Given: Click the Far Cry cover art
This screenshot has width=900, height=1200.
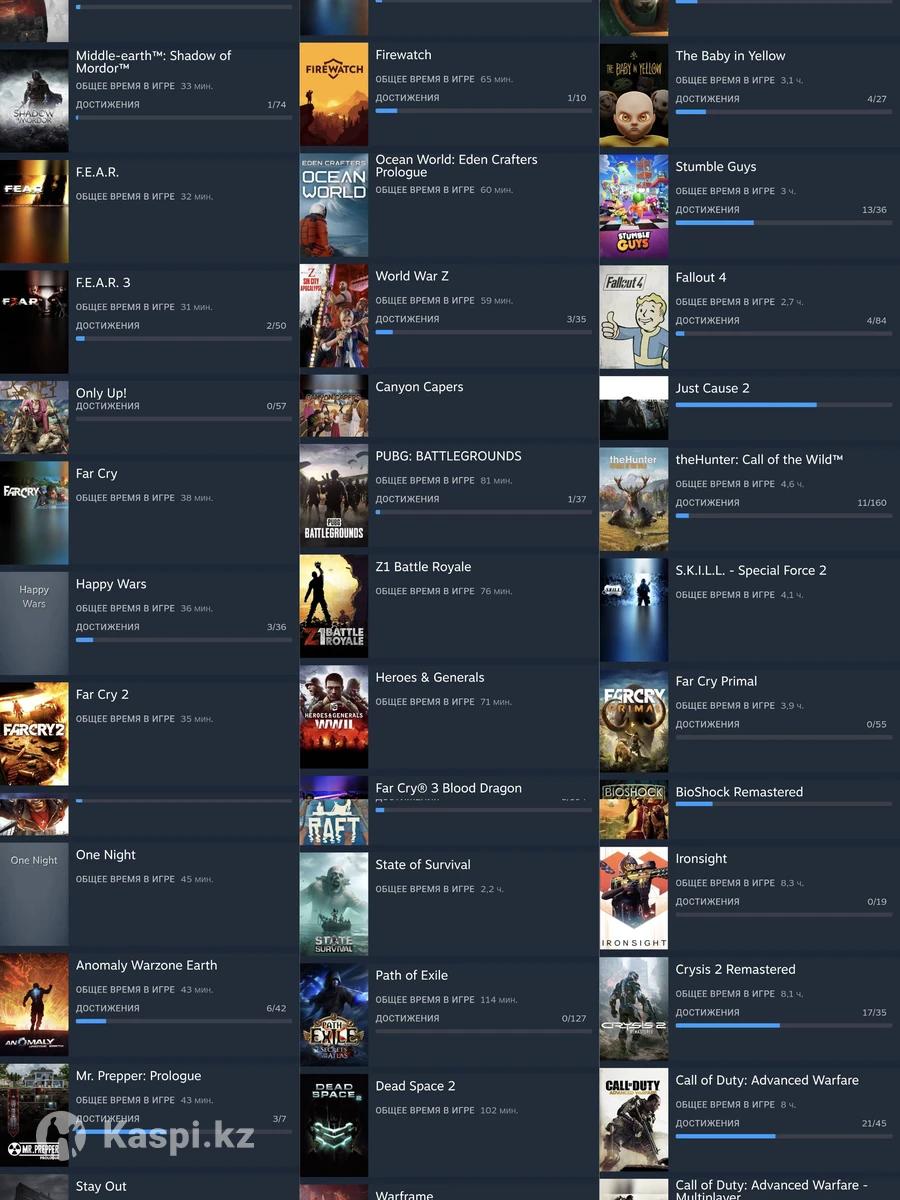Looking at the screenshot, I should [34, 513].
